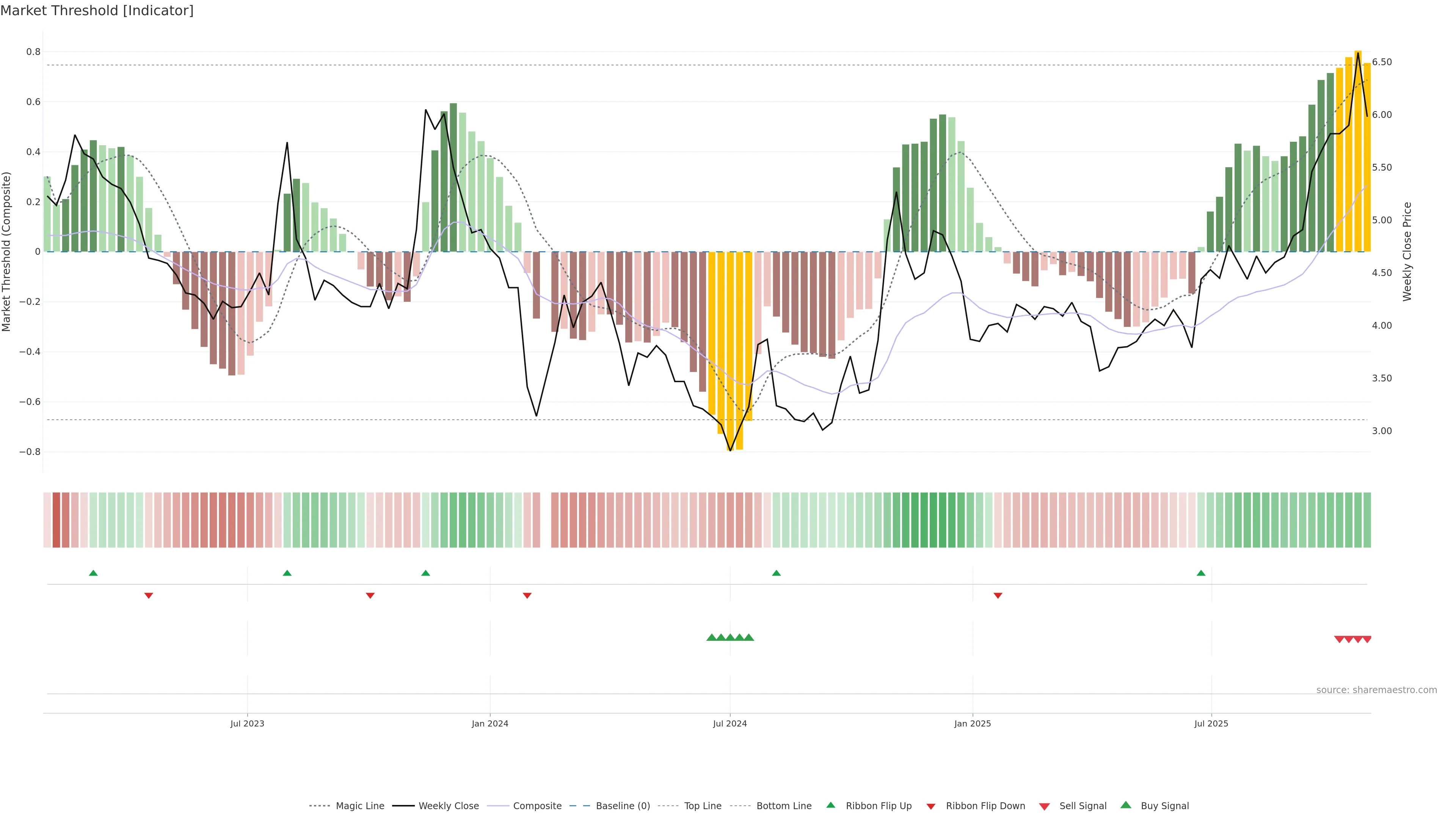Toggle the Bottom Line legend item
The height and width of the screenshot is (819, 1456).
click(784, 806)
